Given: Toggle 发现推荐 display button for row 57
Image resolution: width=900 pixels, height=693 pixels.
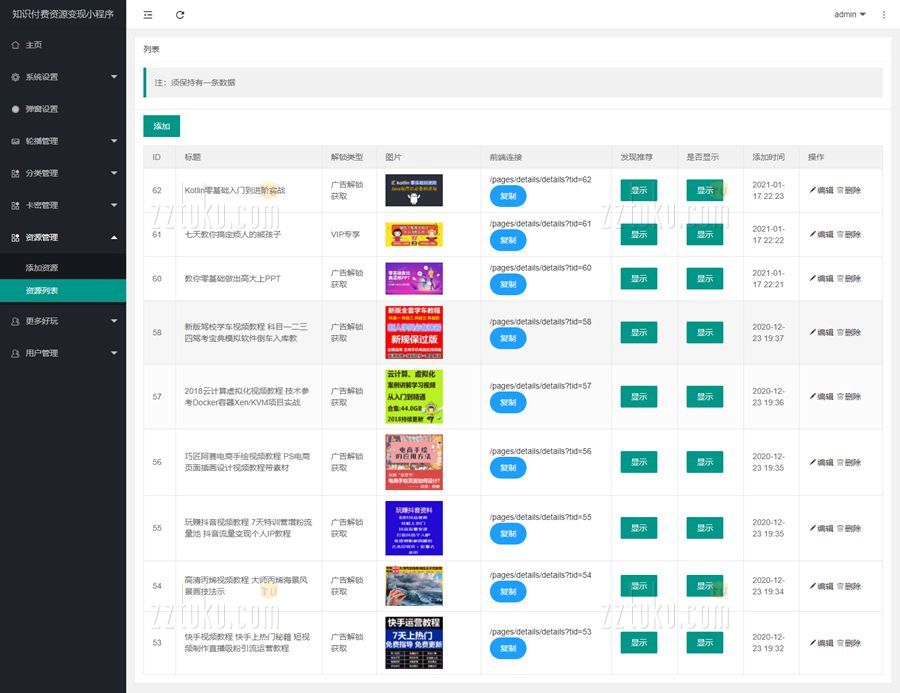Looking at the screenshot, I should 638,397.
